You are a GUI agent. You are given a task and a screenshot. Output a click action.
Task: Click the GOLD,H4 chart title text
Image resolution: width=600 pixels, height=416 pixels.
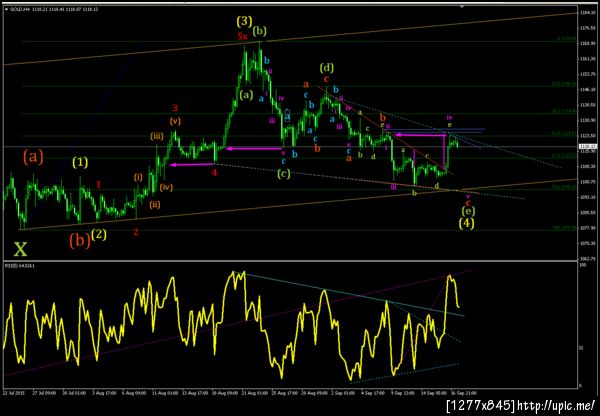click(18, 9)
